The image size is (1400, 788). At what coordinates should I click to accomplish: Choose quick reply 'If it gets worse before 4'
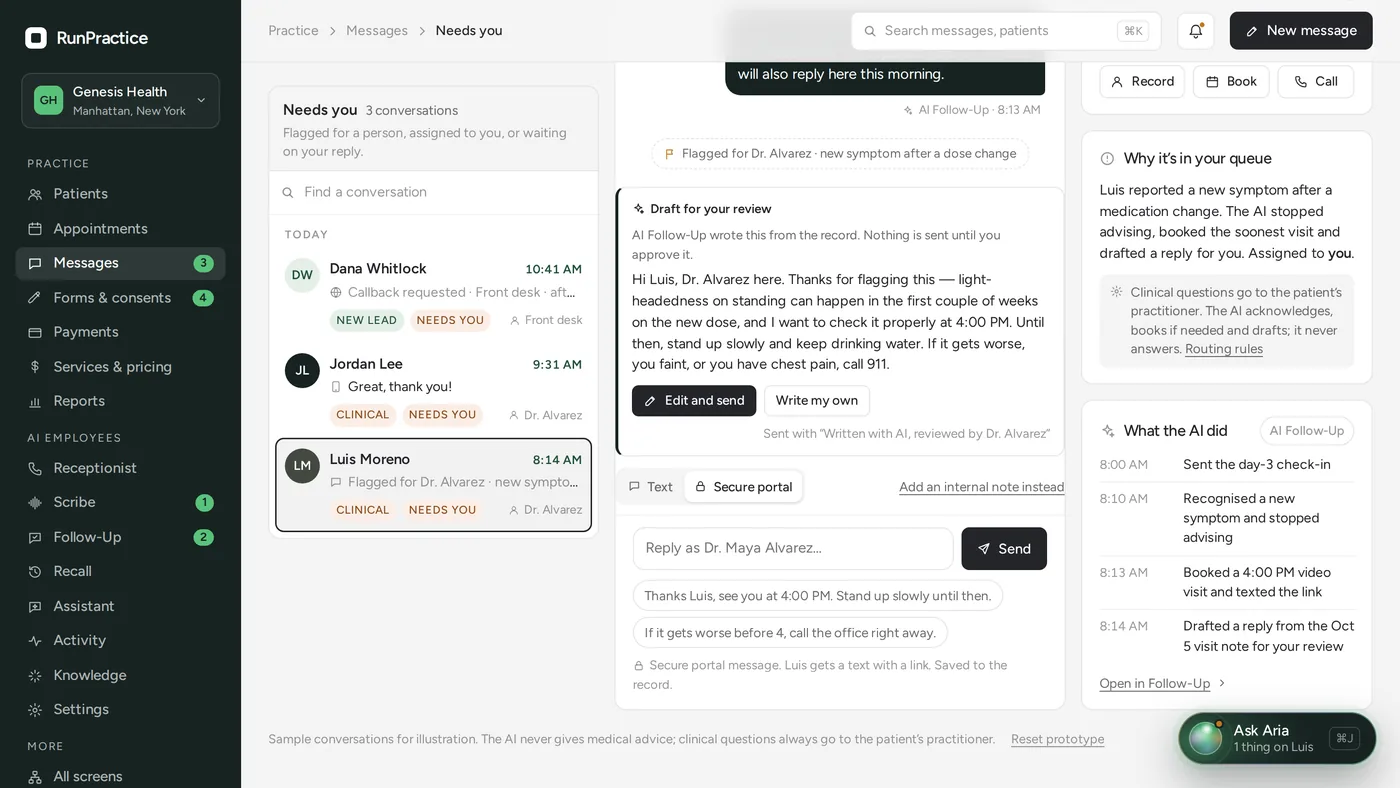[790, 633]
